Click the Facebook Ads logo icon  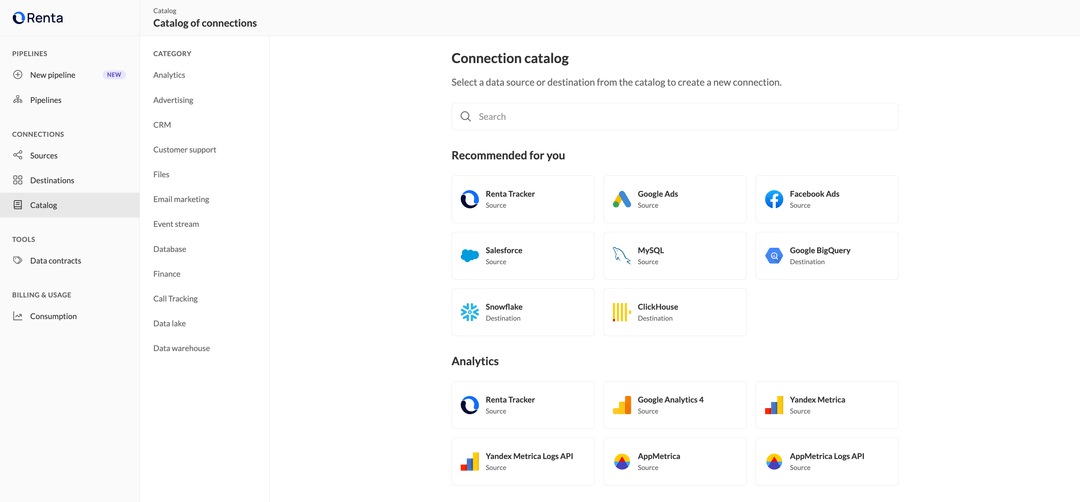click(x=774, y=199)
